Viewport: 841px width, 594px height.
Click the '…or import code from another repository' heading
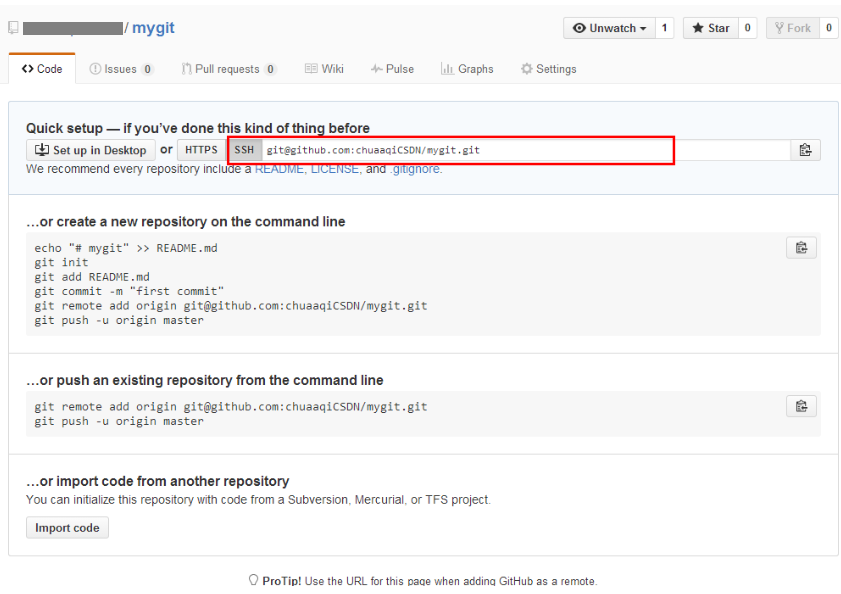[x=158, y=481]
